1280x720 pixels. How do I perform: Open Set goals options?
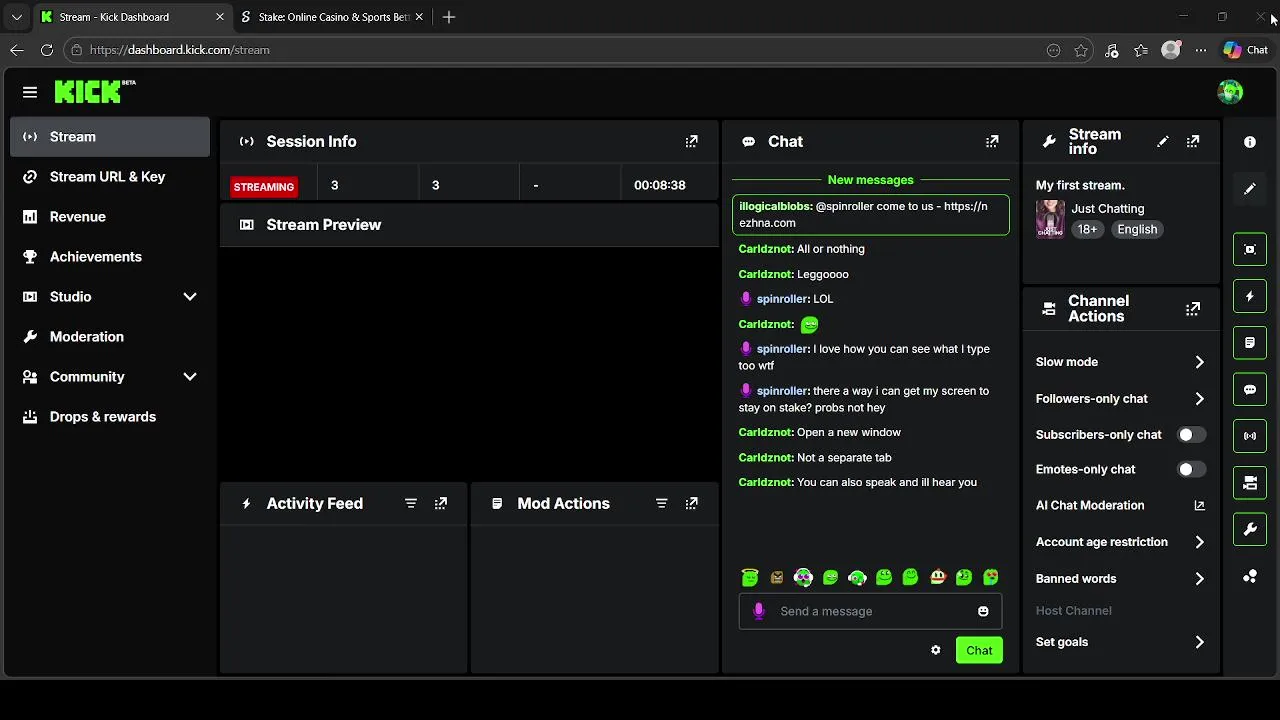pyautogui.click(x=1121, y=642)
